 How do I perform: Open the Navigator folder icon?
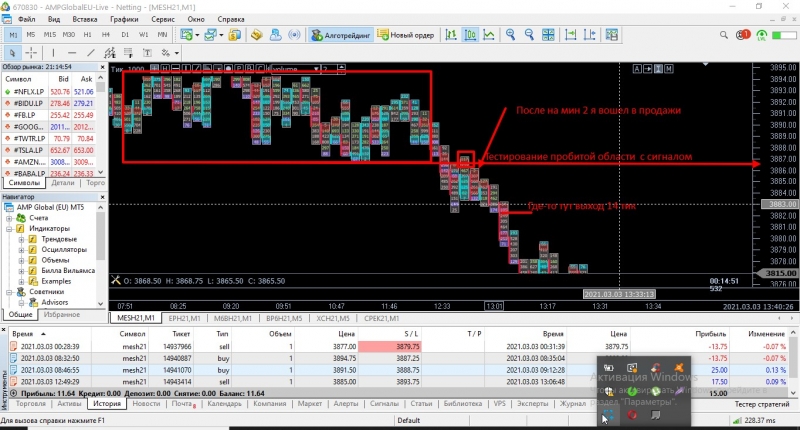click(257, 35)
